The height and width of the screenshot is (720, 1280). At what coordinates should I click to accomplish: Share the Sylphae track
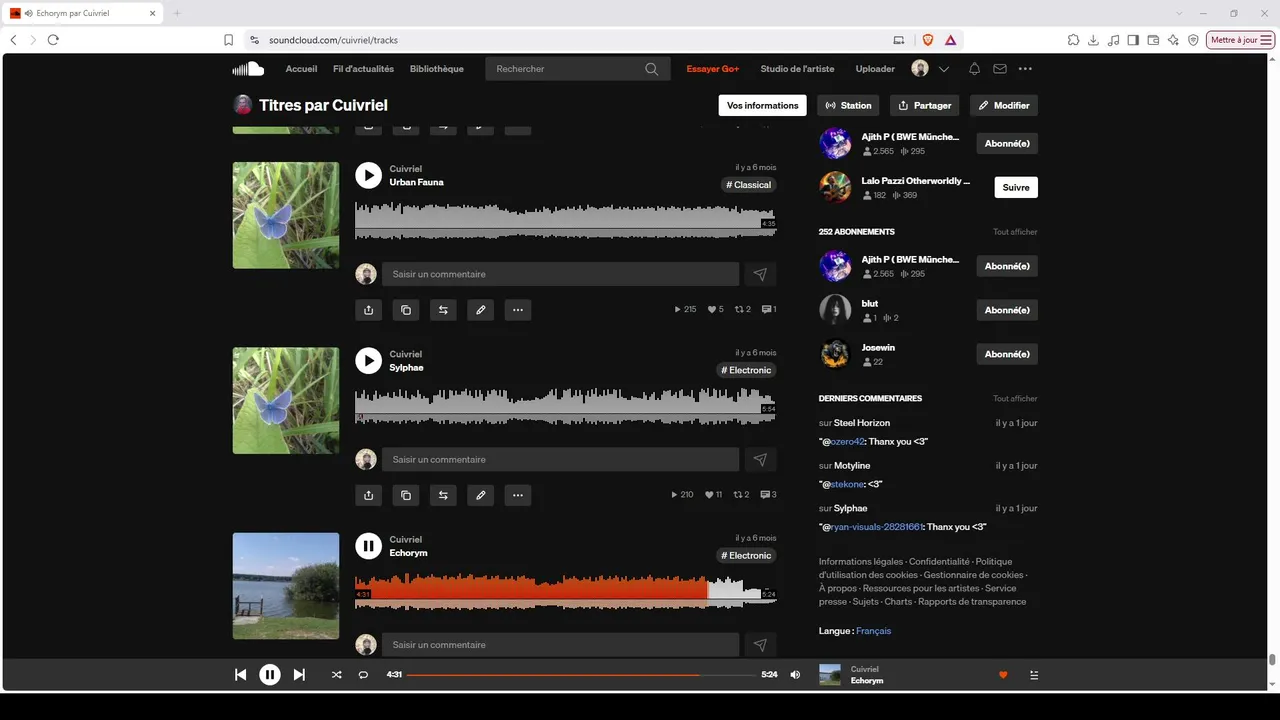368,495
